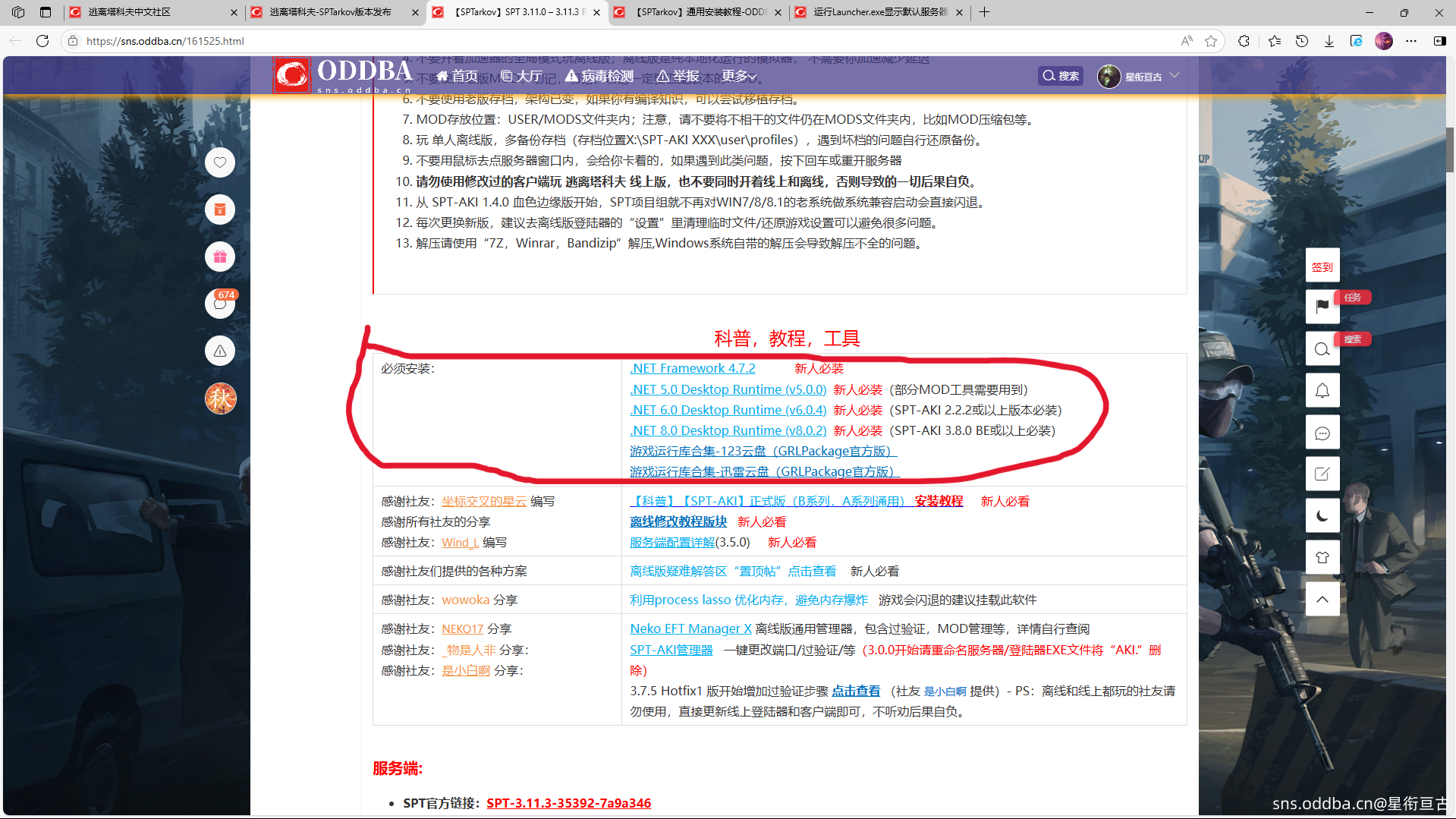
Task: Open 病毒检测 in navigation bar
Action: (599, 76)
